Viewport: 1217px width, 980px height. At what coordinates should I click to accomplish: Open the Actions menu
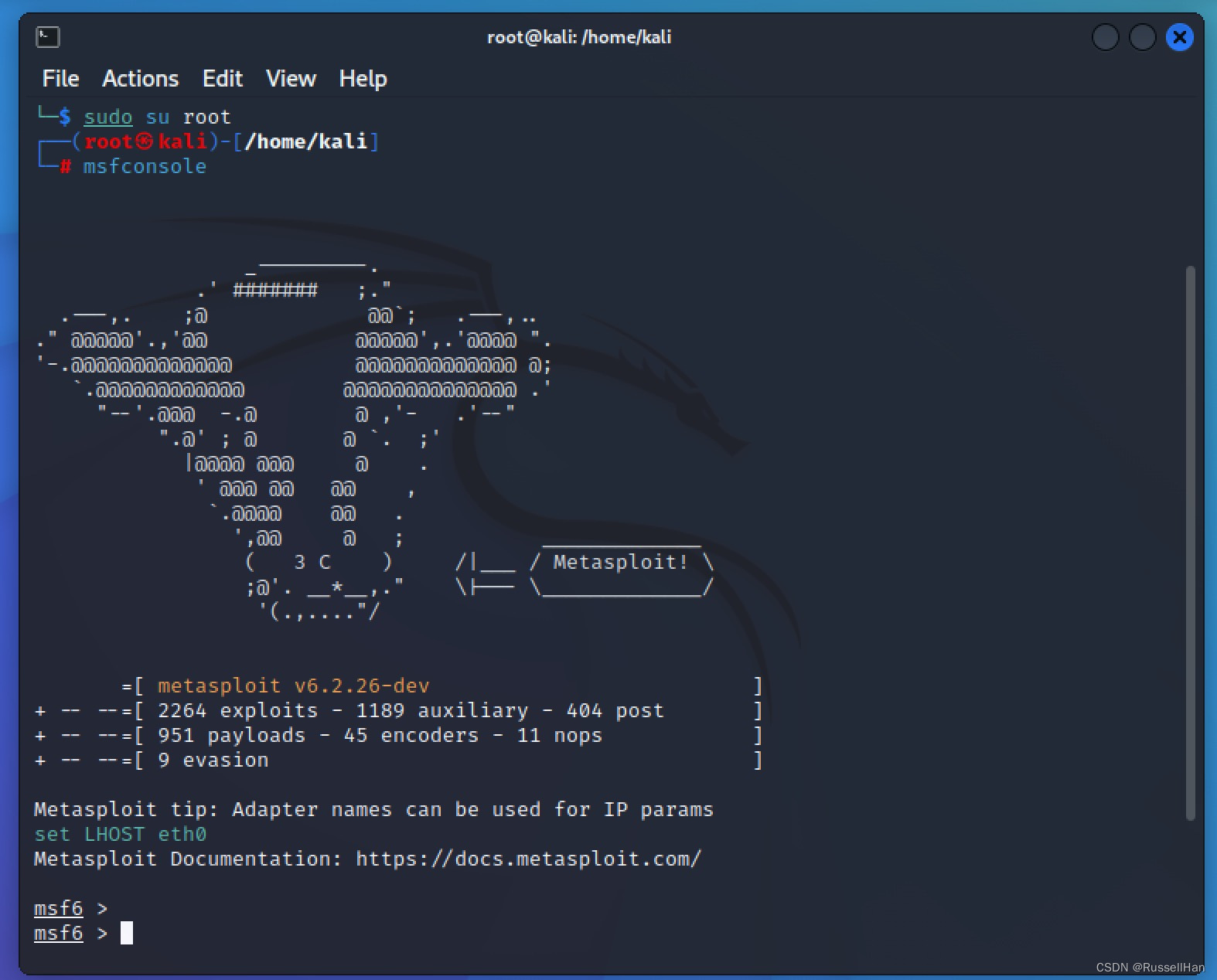click(140, 79)
